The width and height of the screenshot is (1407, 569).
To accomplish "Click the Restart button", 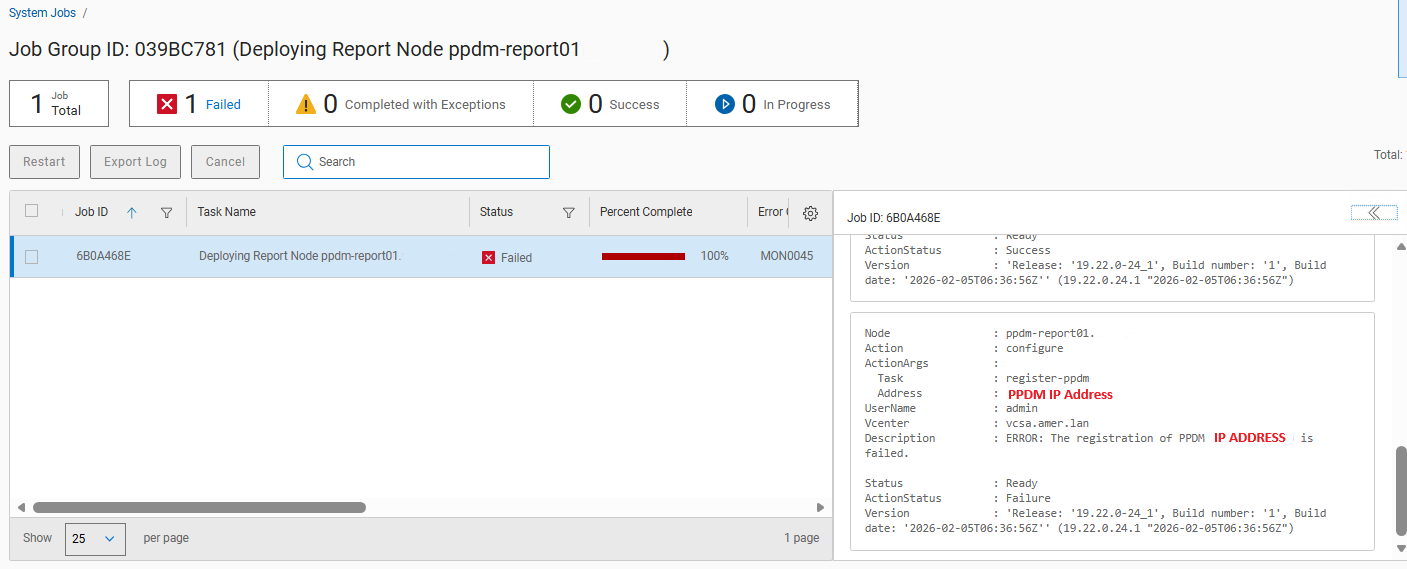I will [x=44, y=162].
